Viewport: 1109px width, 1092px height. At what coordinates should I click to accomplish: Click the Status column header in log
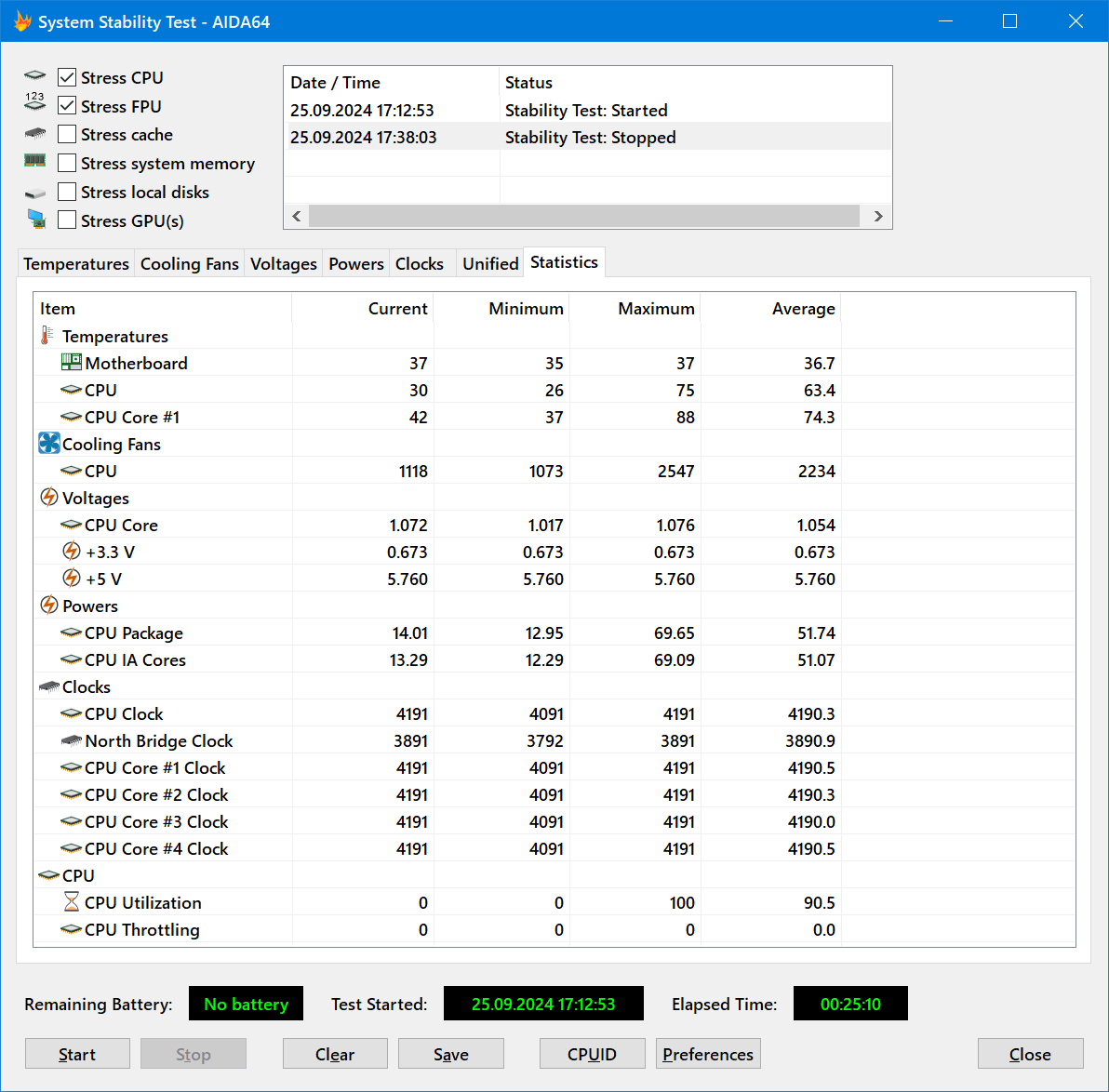pyautogui.click(x=695, y=83)
